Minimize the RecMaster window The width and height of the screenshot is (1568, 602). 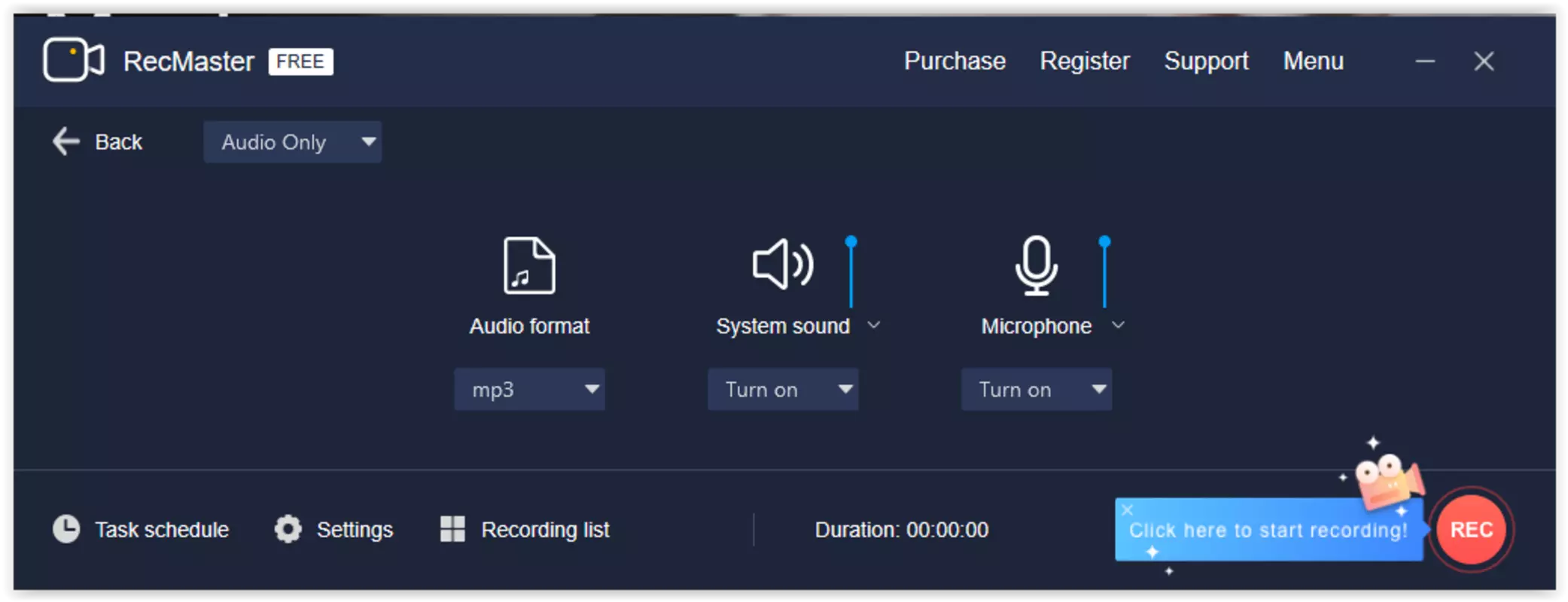coord(1425,61)
